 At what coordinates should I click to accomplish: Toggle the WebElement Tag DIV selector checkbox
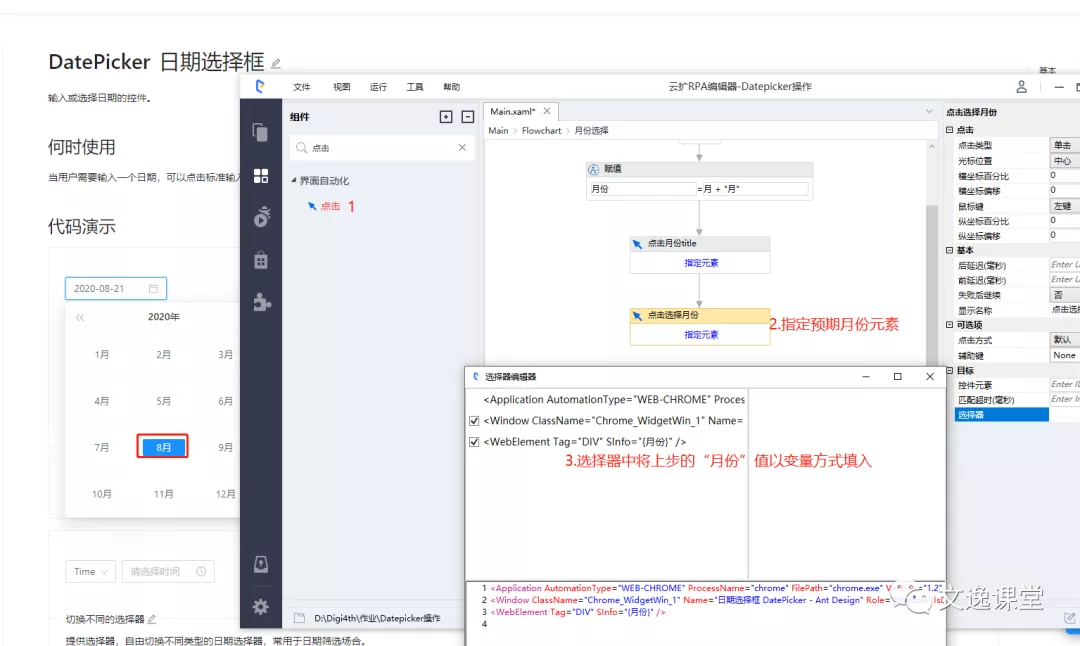coord(474,442)
